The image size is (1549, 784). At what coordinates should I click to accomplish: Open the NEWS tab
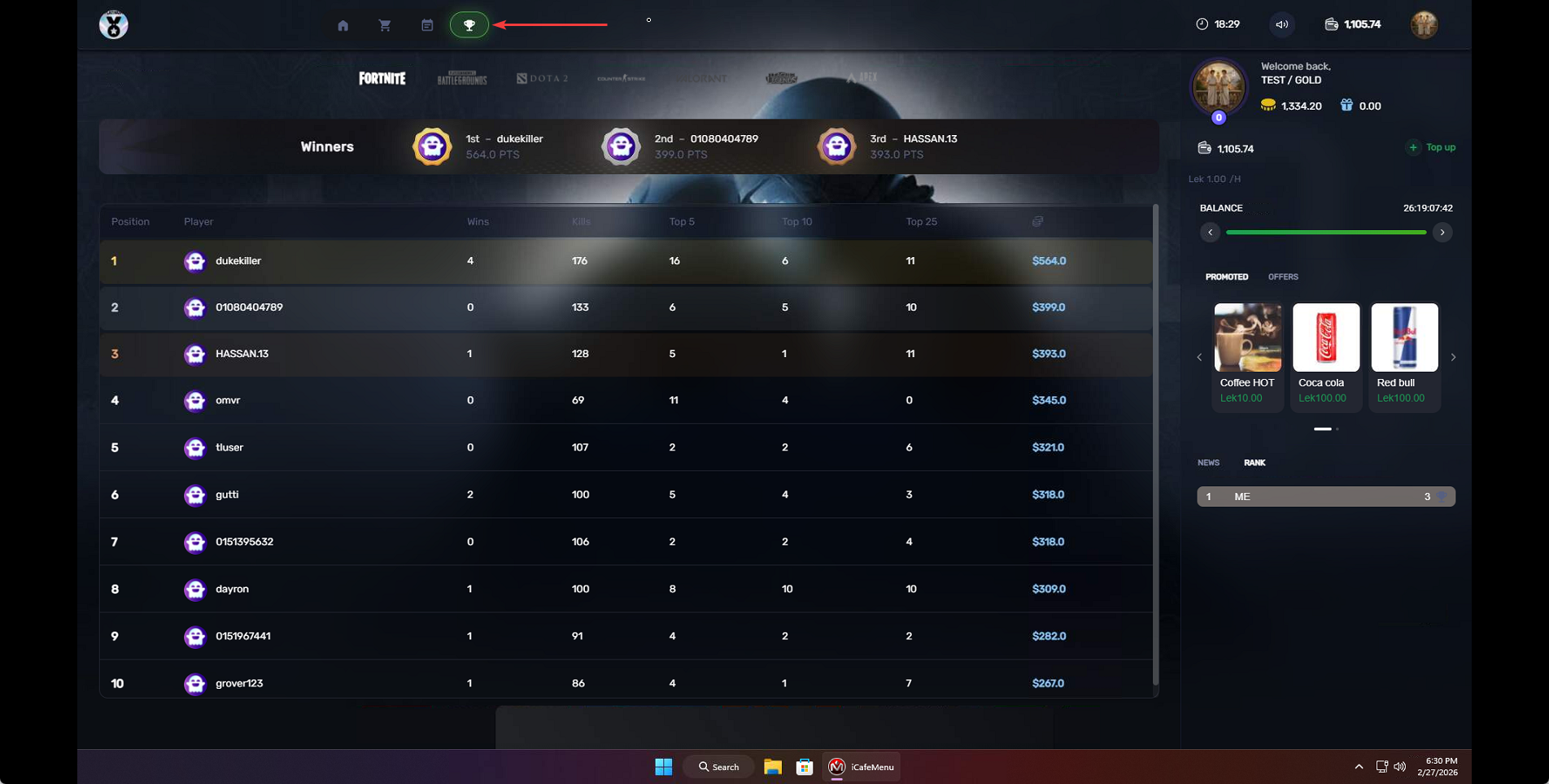pos(1209,463)
